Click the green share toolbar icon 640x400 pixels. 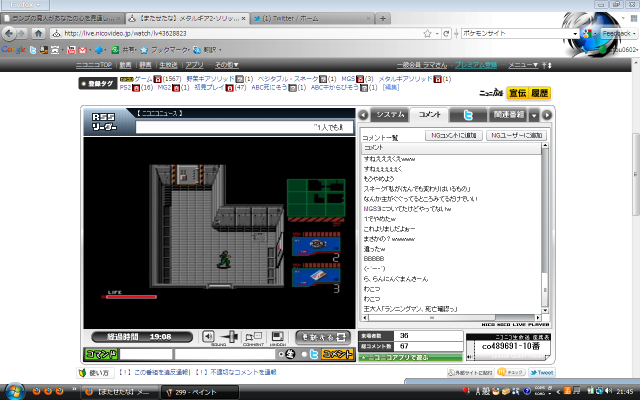coord(116,50)
